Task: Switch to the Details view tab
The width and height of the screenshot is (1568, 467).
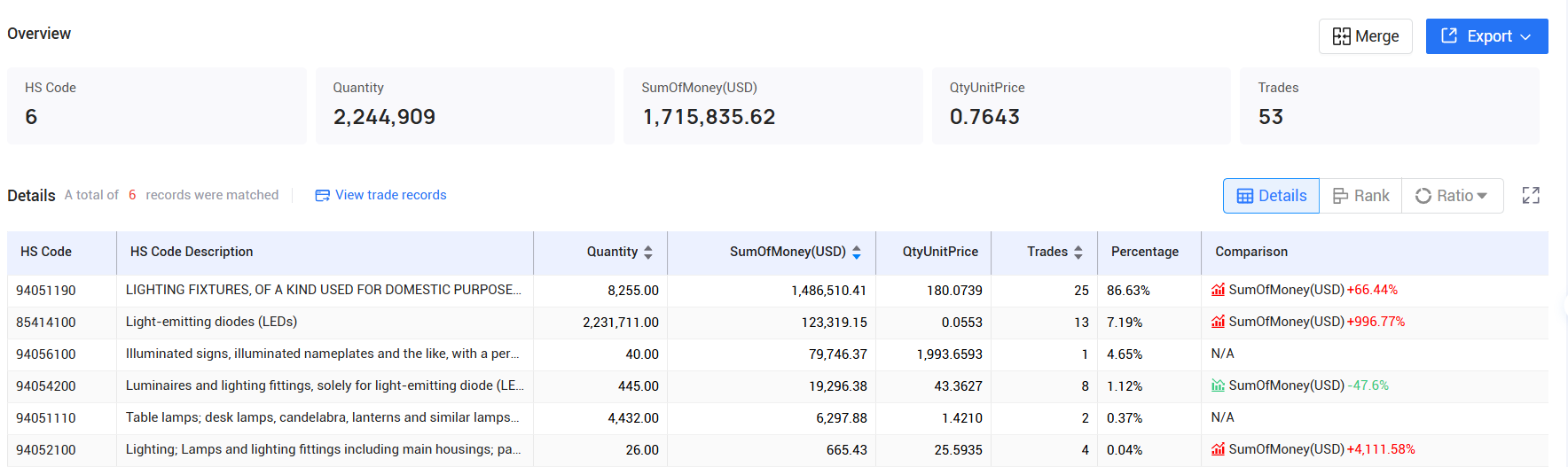Action: tap(1271, 196)
